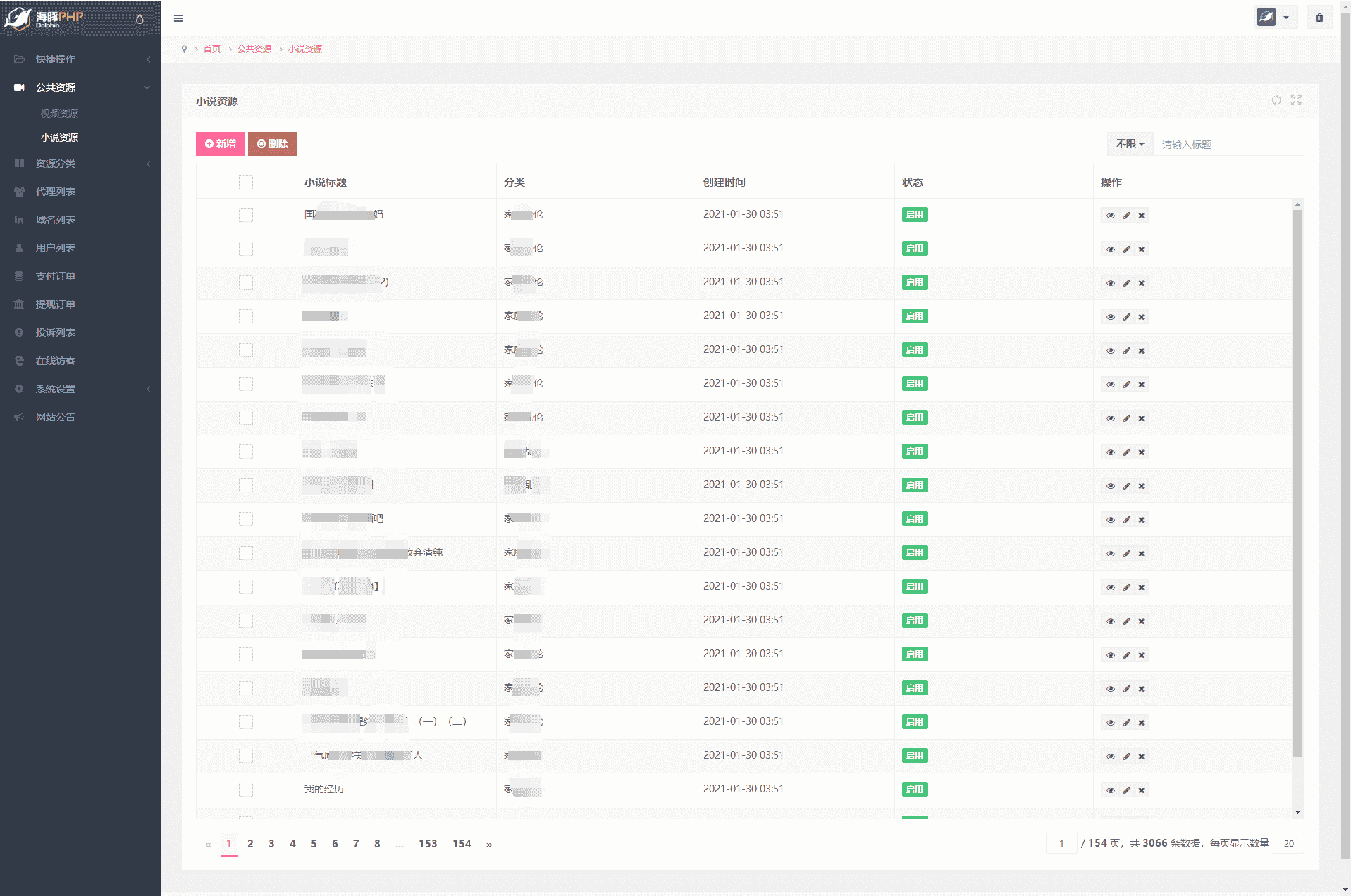The image size is (1351, 896).
Task: Check the checkbox of the first novel row
Action: tap(246, 215)
